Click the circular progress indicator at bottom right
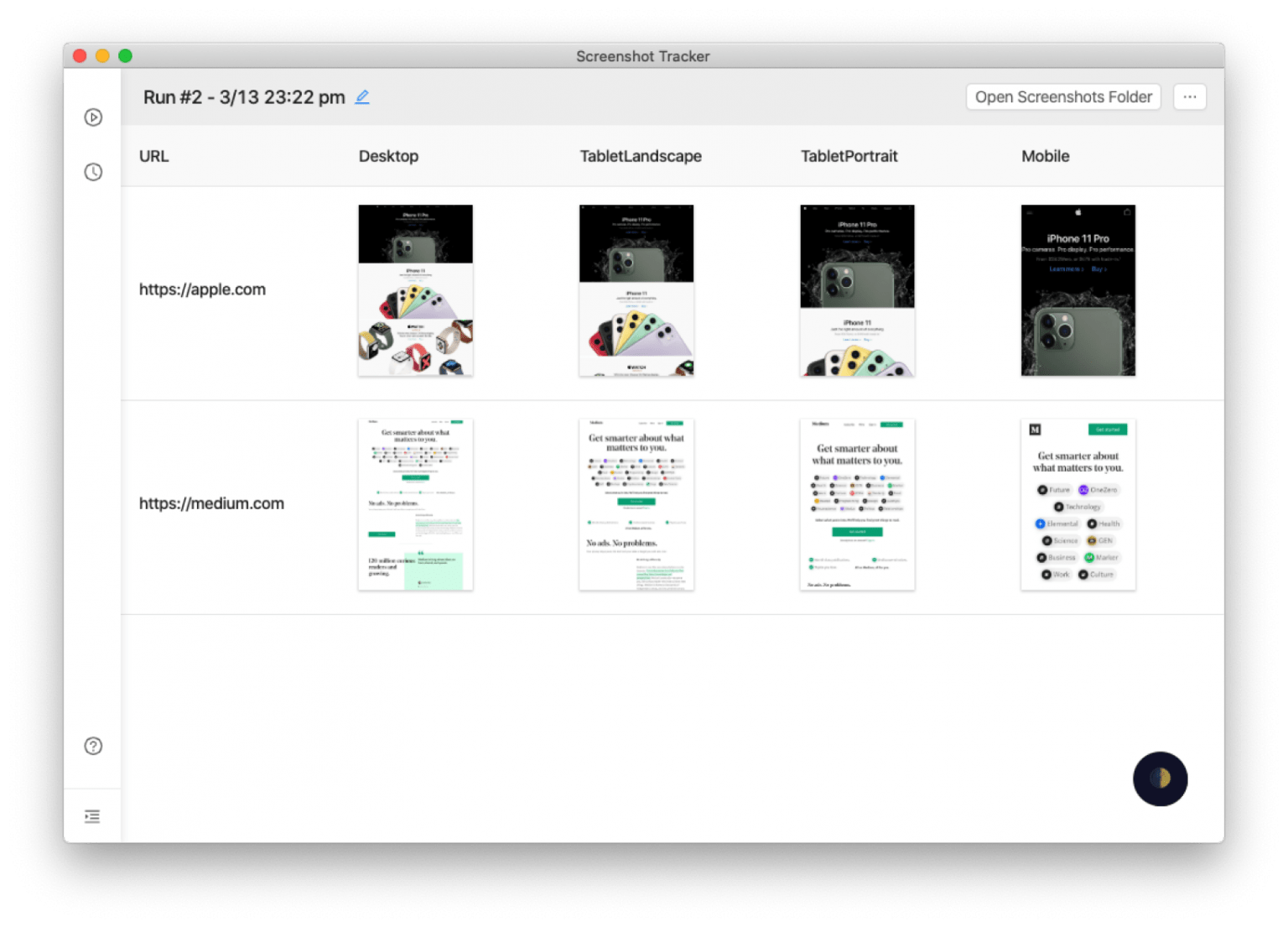1288x927 pixels. pos(1161,779)
